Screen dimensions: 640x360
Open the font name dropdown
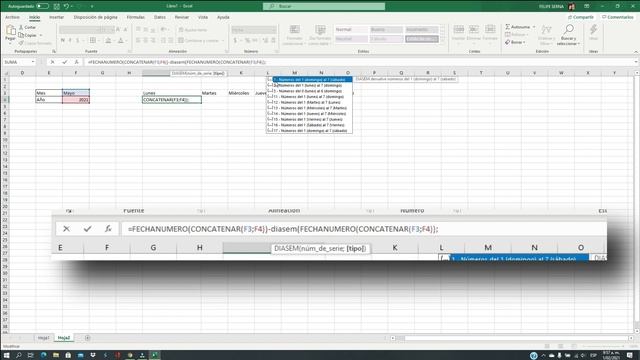coord(98,30)
